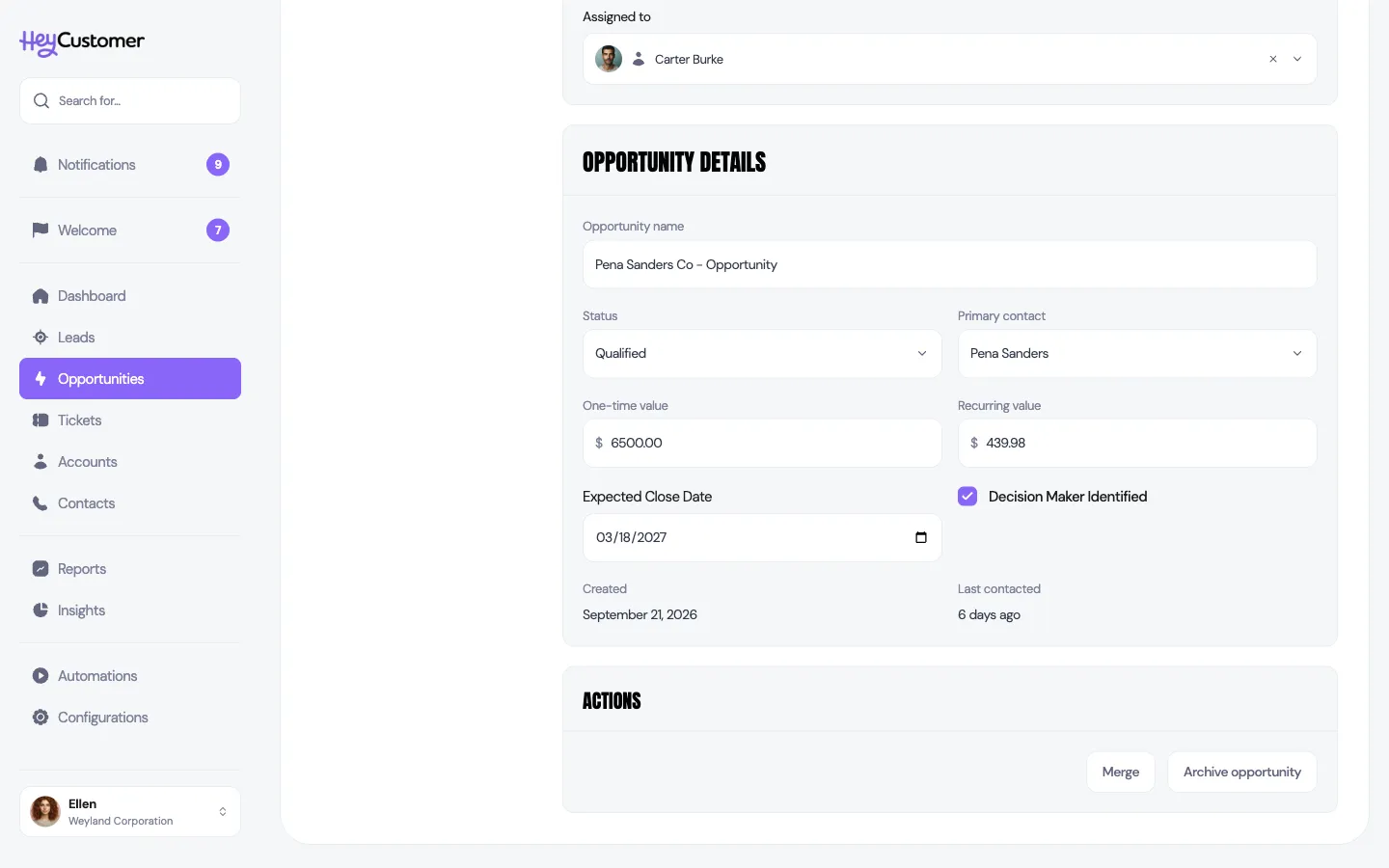Click the Notifications bell icon
Viewport: 1389px width, 868px height.
click(x=41, y=165)
